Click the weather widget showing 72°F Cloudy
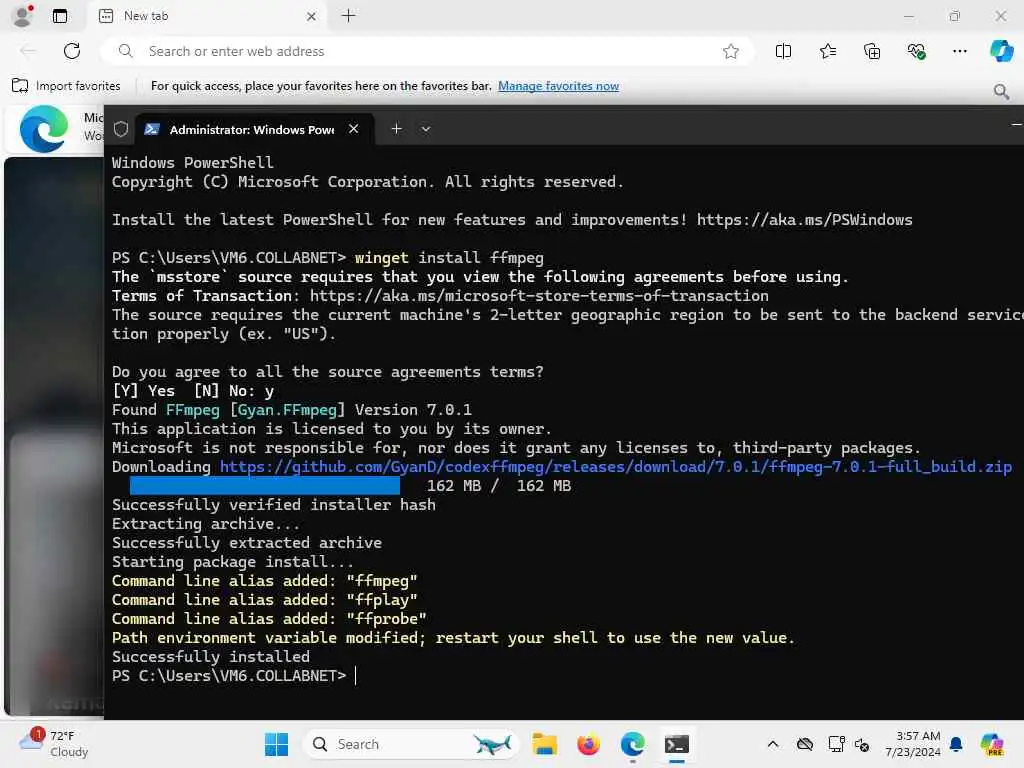Image resolution: width=1024 pixels, height=768 pixels. (54, 743)
